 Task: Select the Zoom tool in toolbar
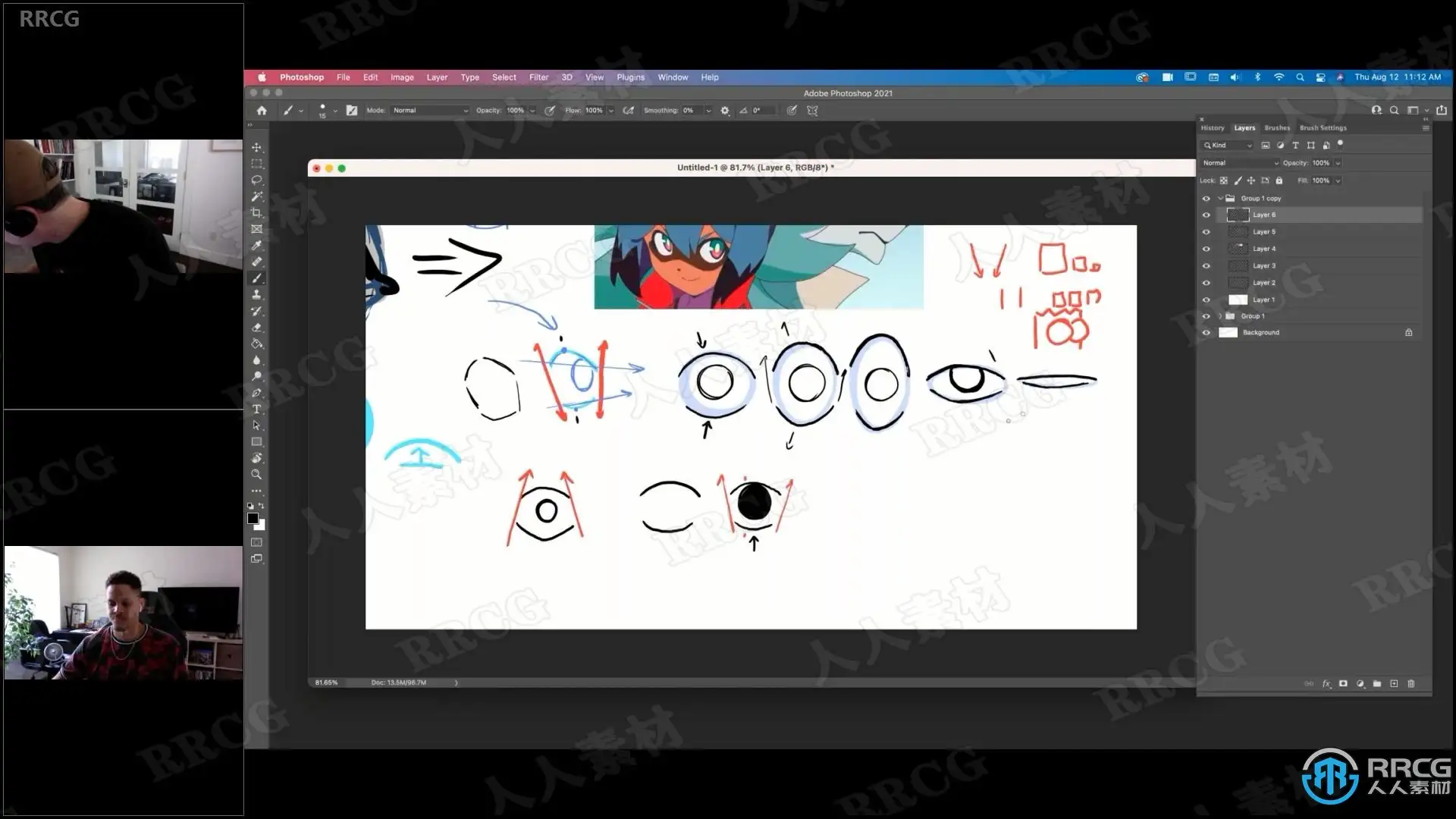[256, 475]
